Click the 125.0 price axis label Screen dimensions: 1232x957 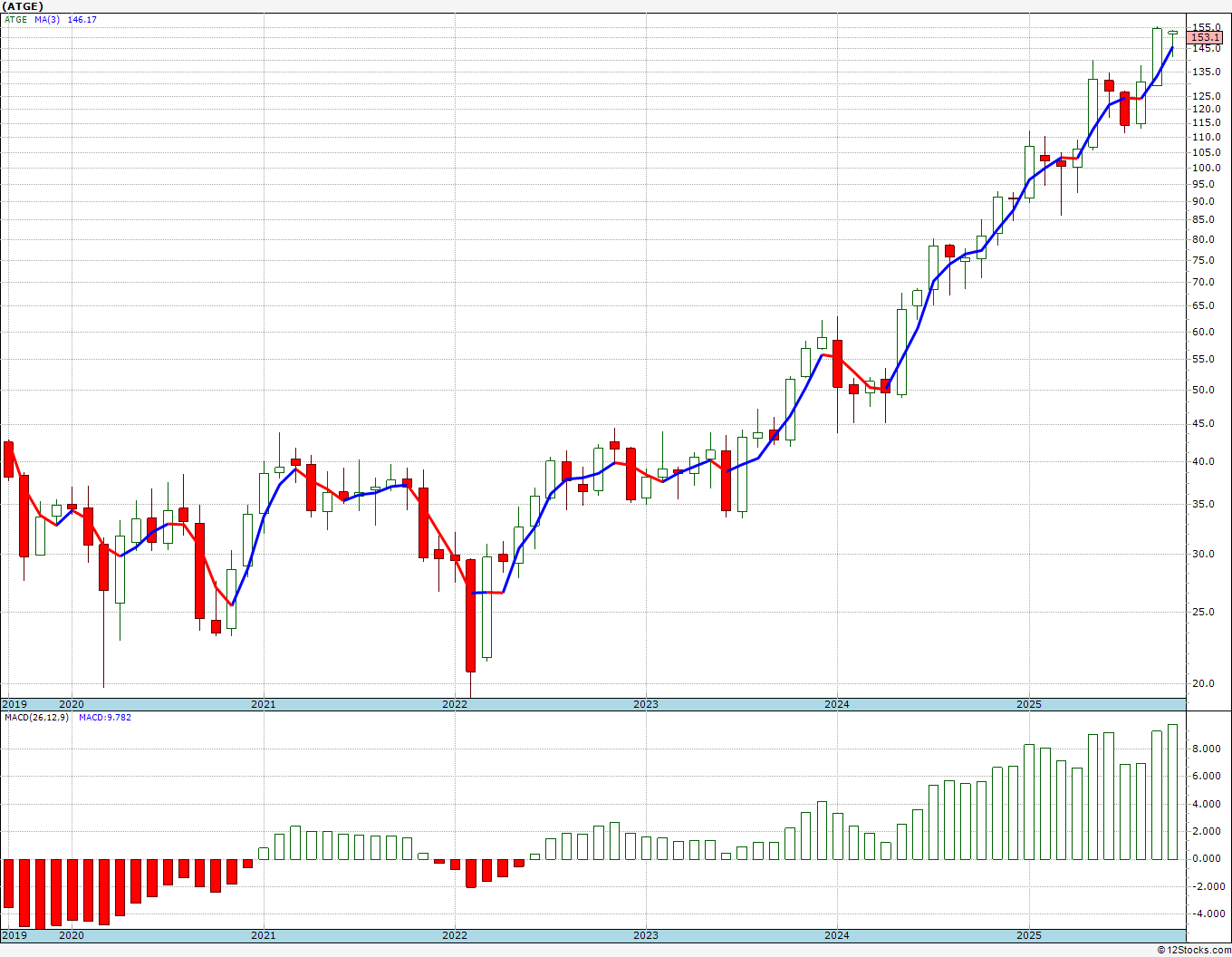point(1207,96)
